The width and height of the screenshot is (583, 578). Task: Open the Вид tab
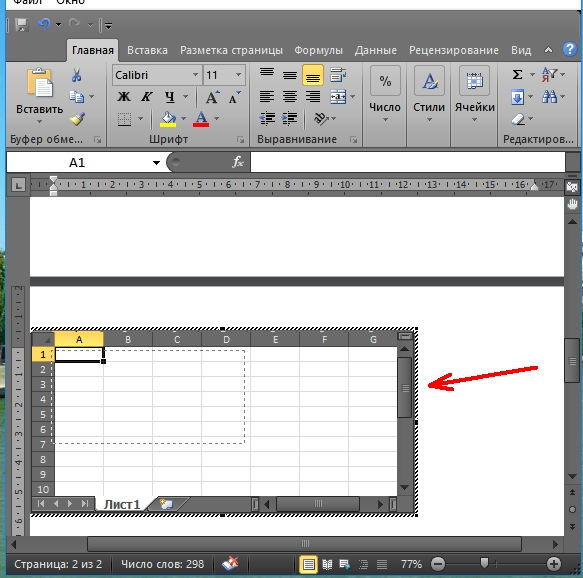click(x=521, y=50)
